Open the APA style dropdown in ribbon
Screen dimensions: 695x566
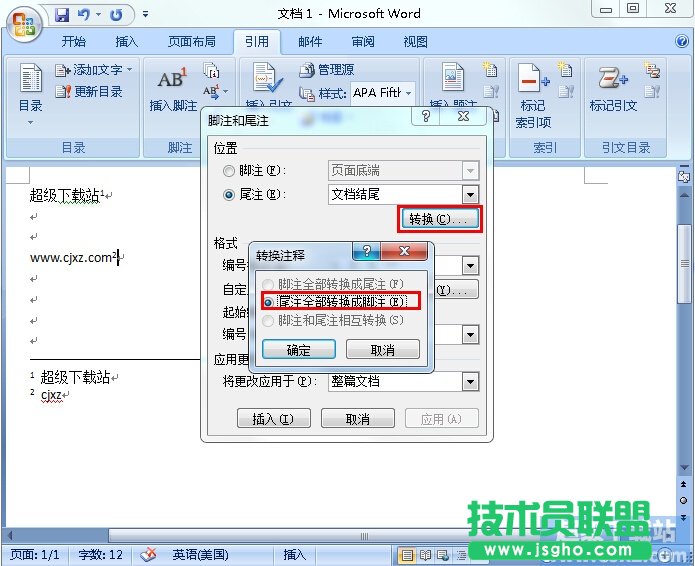point(408,93)
